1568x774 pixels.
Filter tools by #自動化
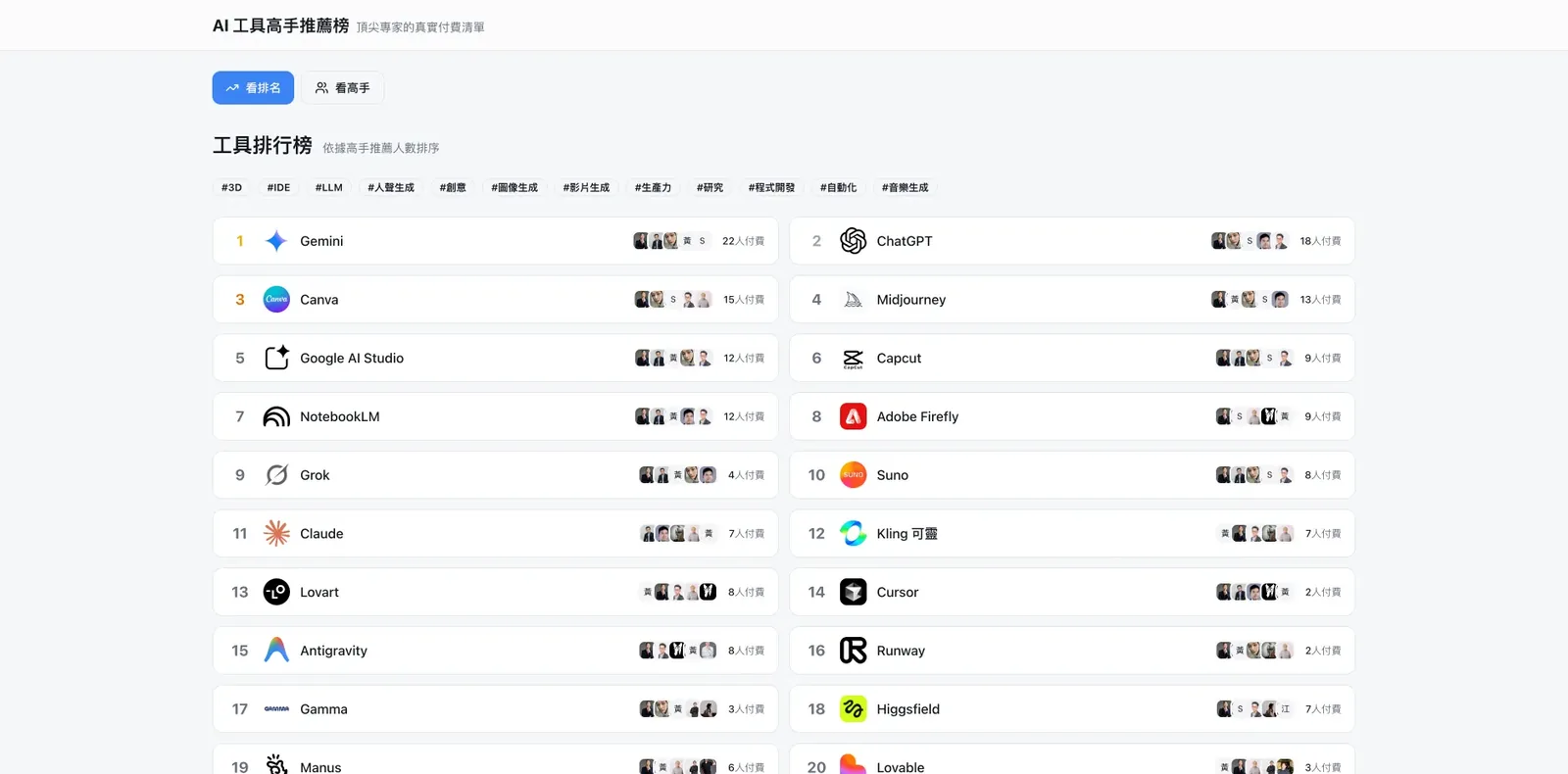(x=838, y=187)
